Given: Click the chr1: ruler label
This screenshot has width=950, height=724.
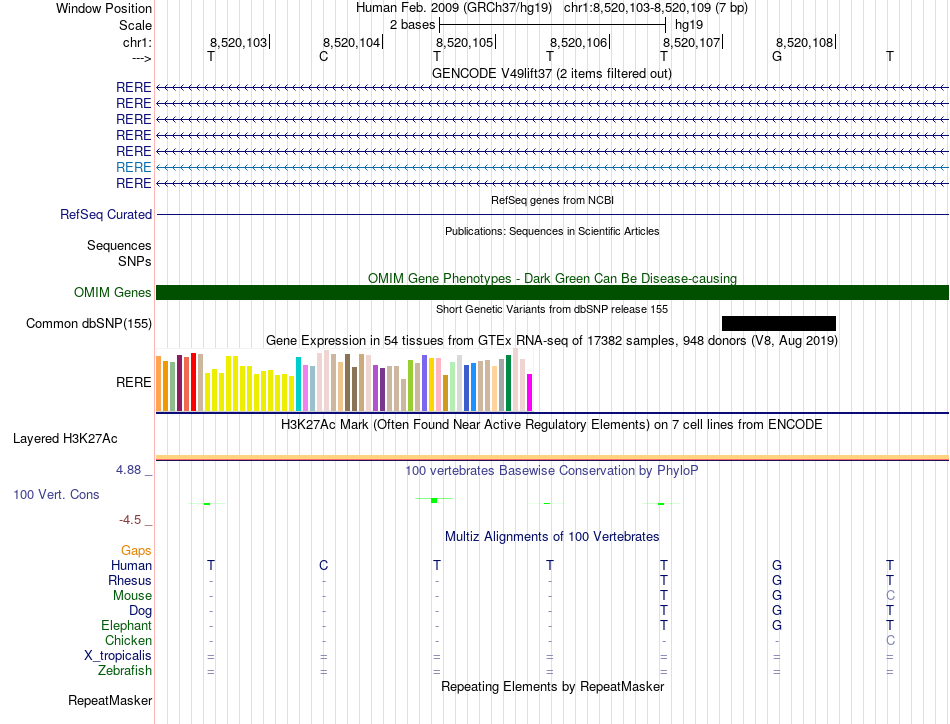Looking at the screenshot, I should point(137,42).
